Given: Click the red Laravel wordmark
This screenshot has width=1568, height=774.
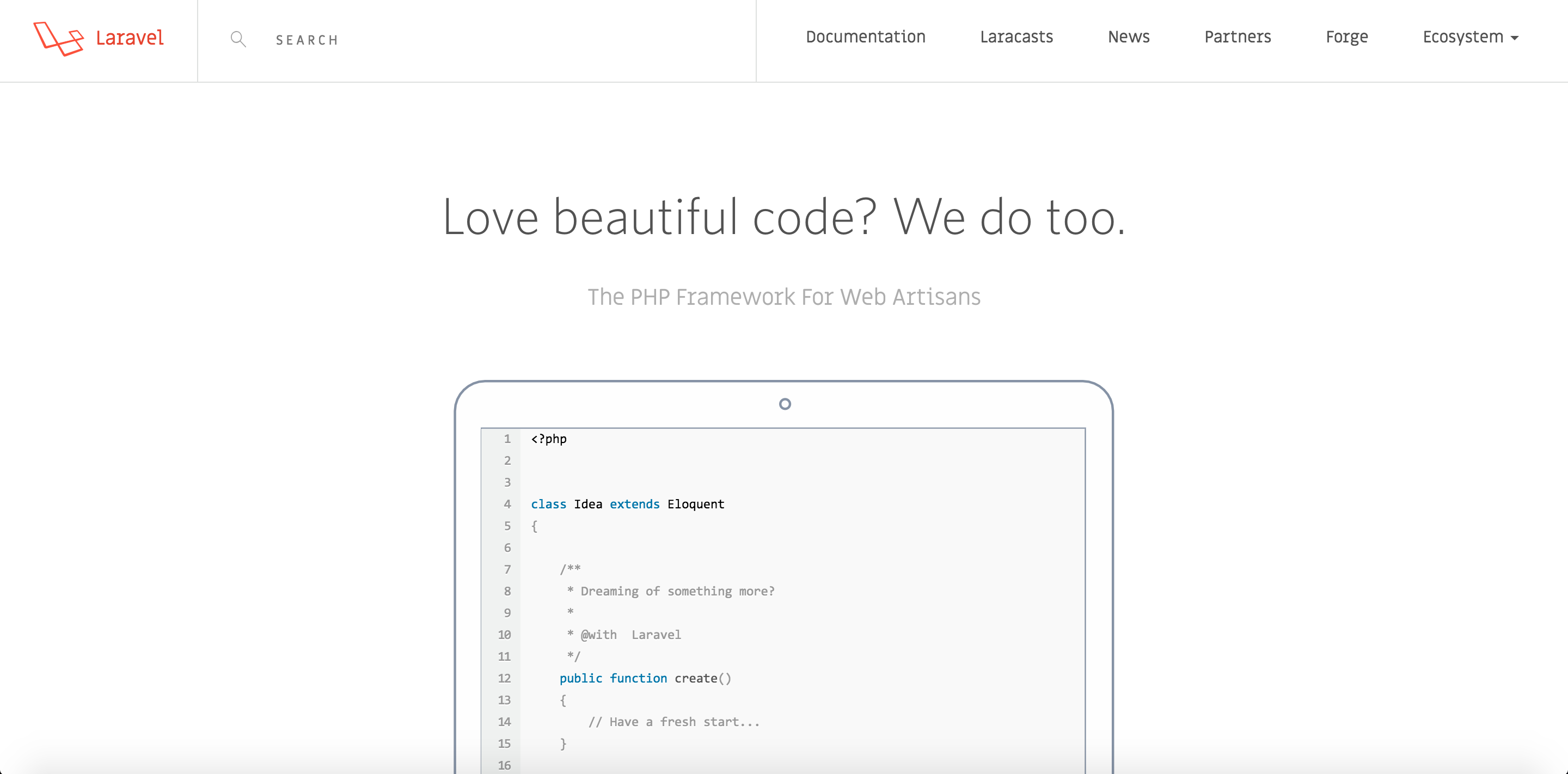Looking at the screenshot, I should (x=130, y=38).
